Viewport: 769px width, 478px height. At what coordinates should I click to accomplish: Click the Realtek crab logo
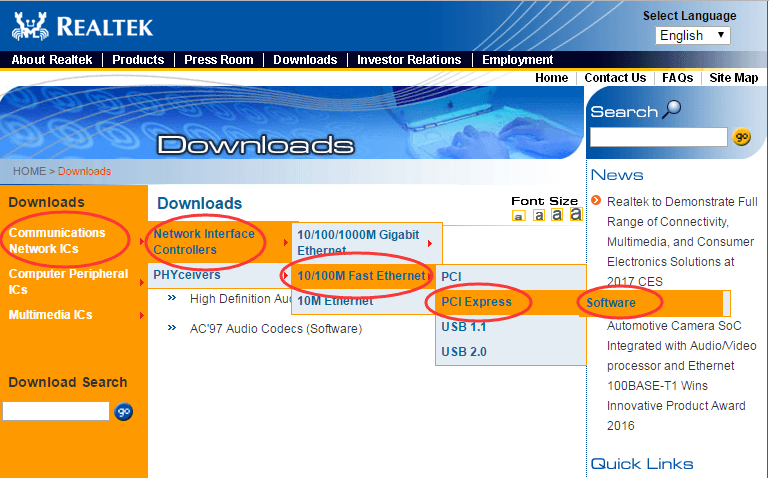(x=30, y=26)
